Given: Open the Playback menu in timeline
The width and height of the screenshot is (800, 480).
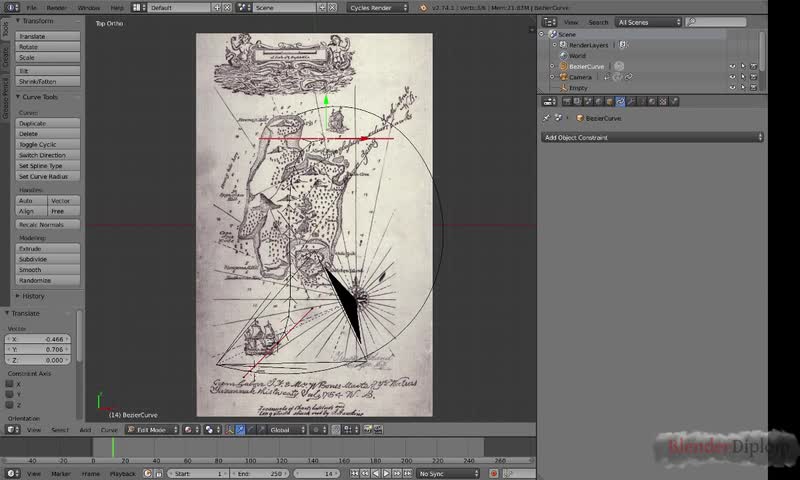Looking at the screenshot, I should click(x=122, y=474).
